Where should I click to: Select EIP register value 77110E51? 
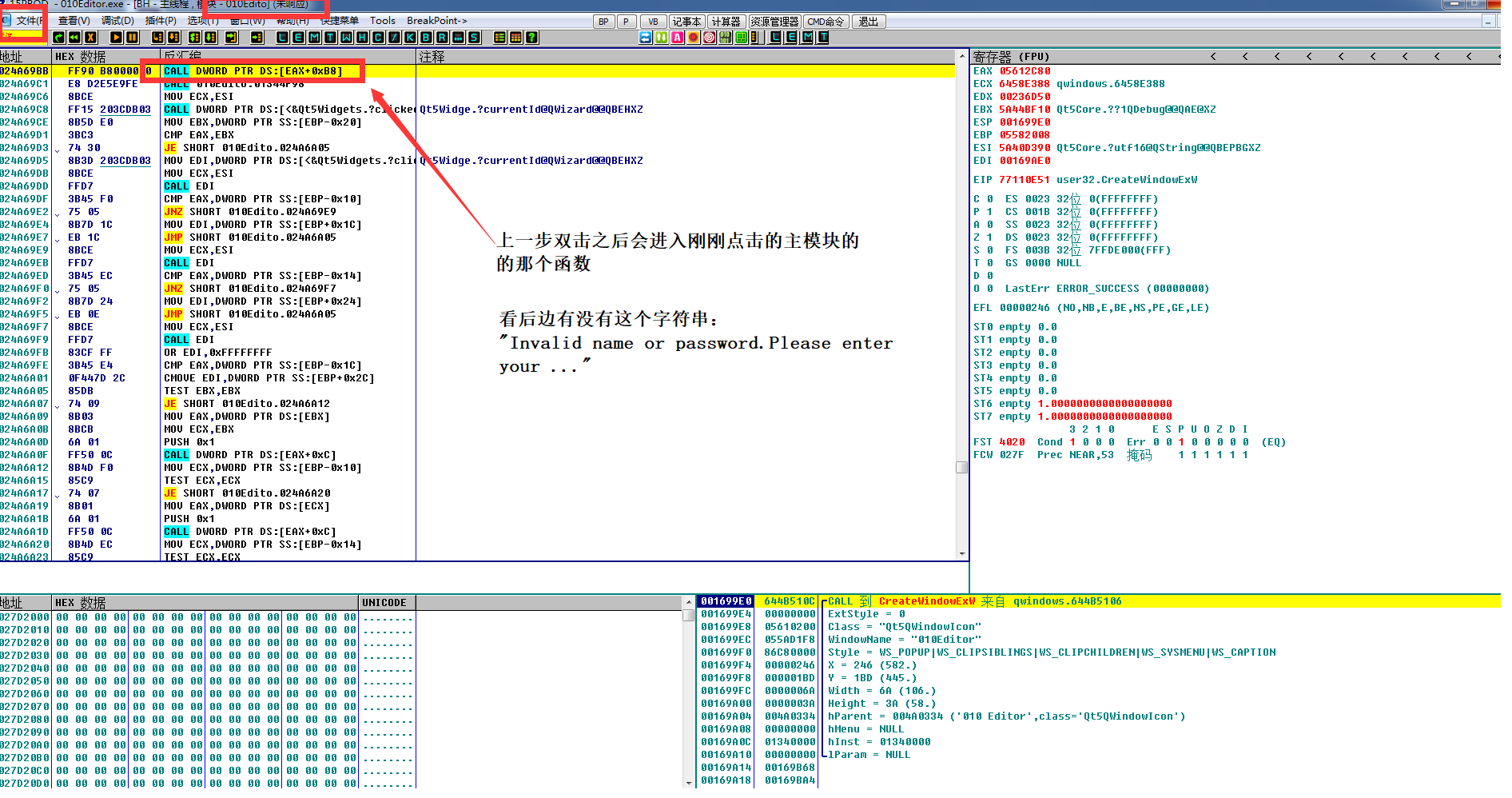(1025, 180)
